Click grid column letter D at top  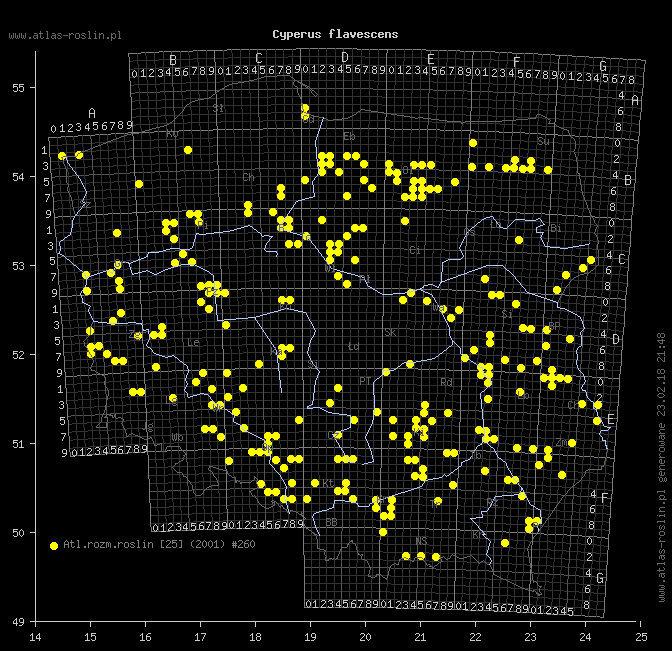click(345, 57)
